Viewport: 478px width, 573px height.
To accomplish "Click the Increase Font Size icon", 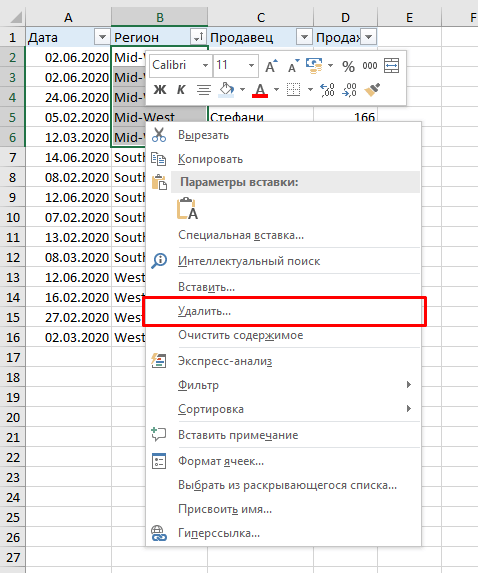I will click(271, 66).
